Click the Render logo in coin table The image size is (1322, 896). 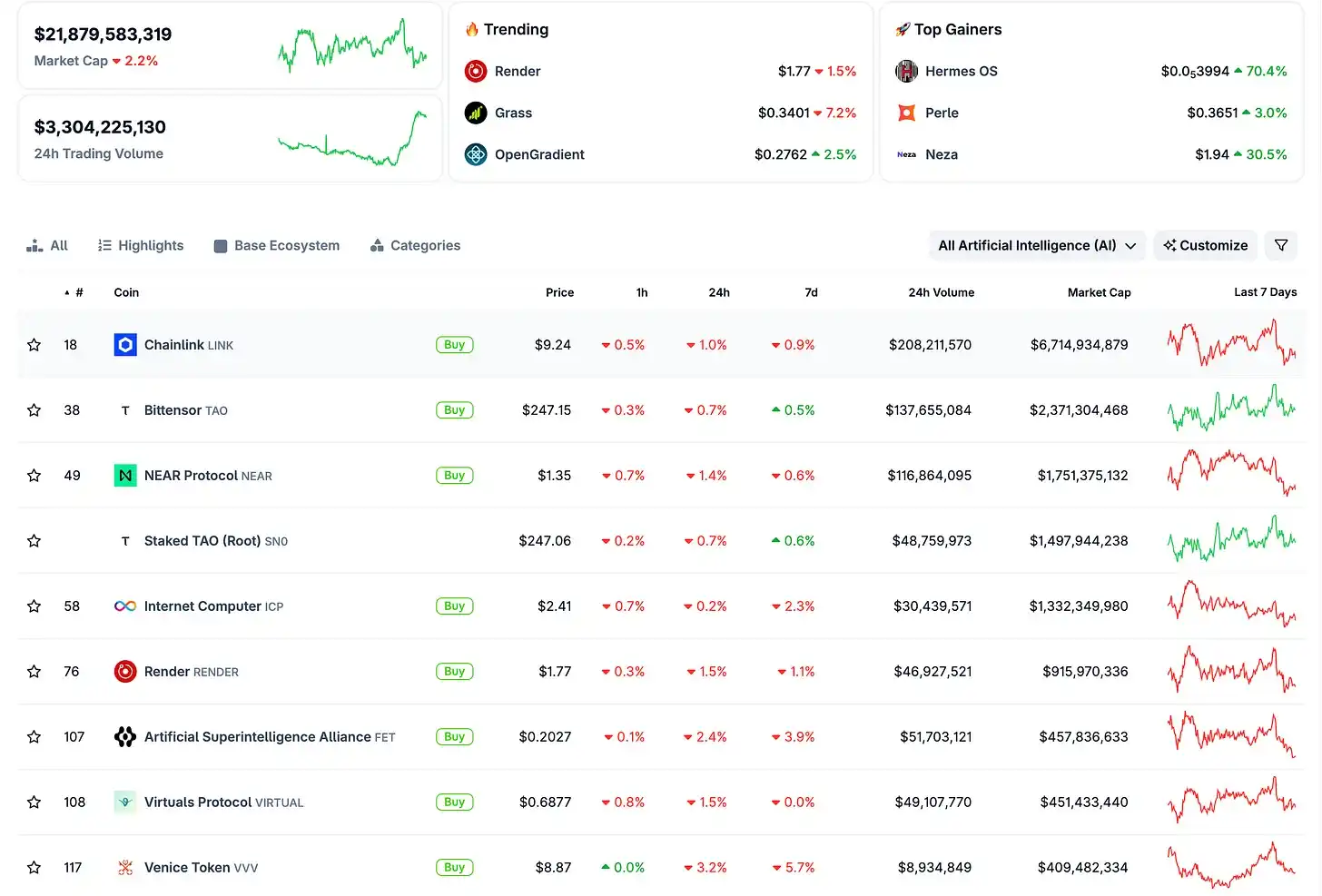click(125, 672)
